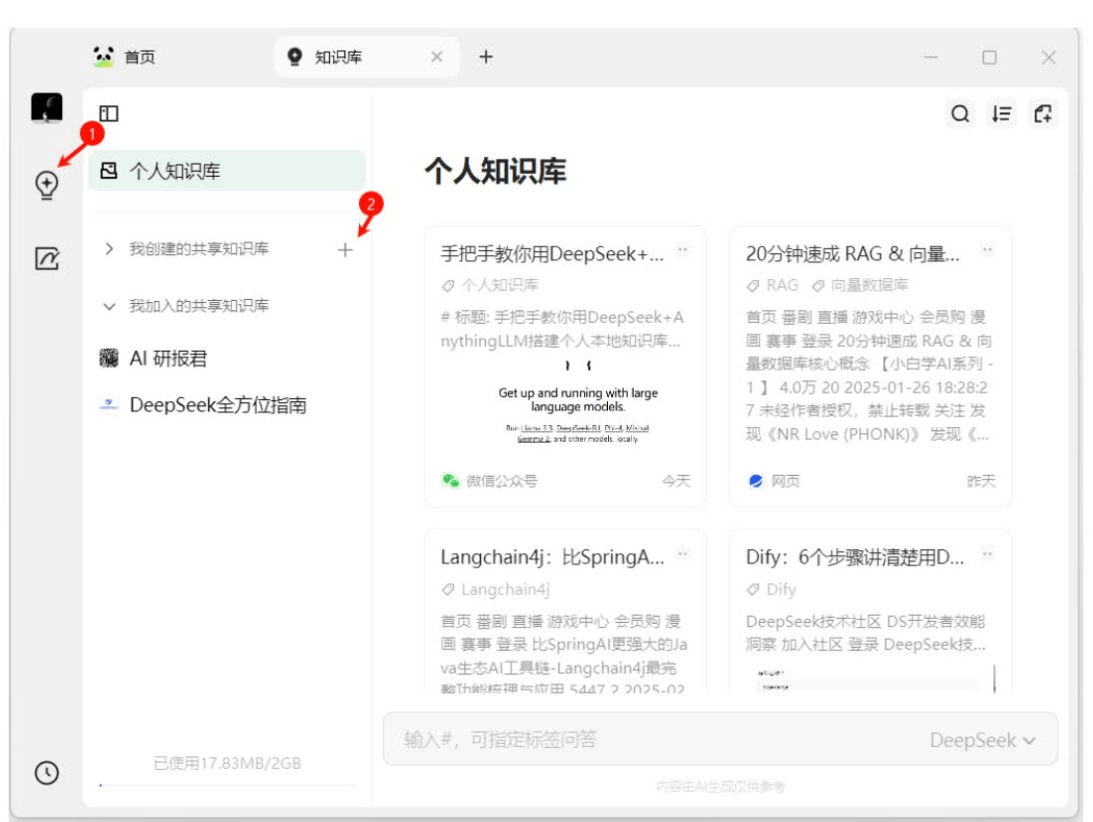The height and width of the screenshot is (822, 1093).
Task: Click the add new file icon
Action: point(1043,114)
